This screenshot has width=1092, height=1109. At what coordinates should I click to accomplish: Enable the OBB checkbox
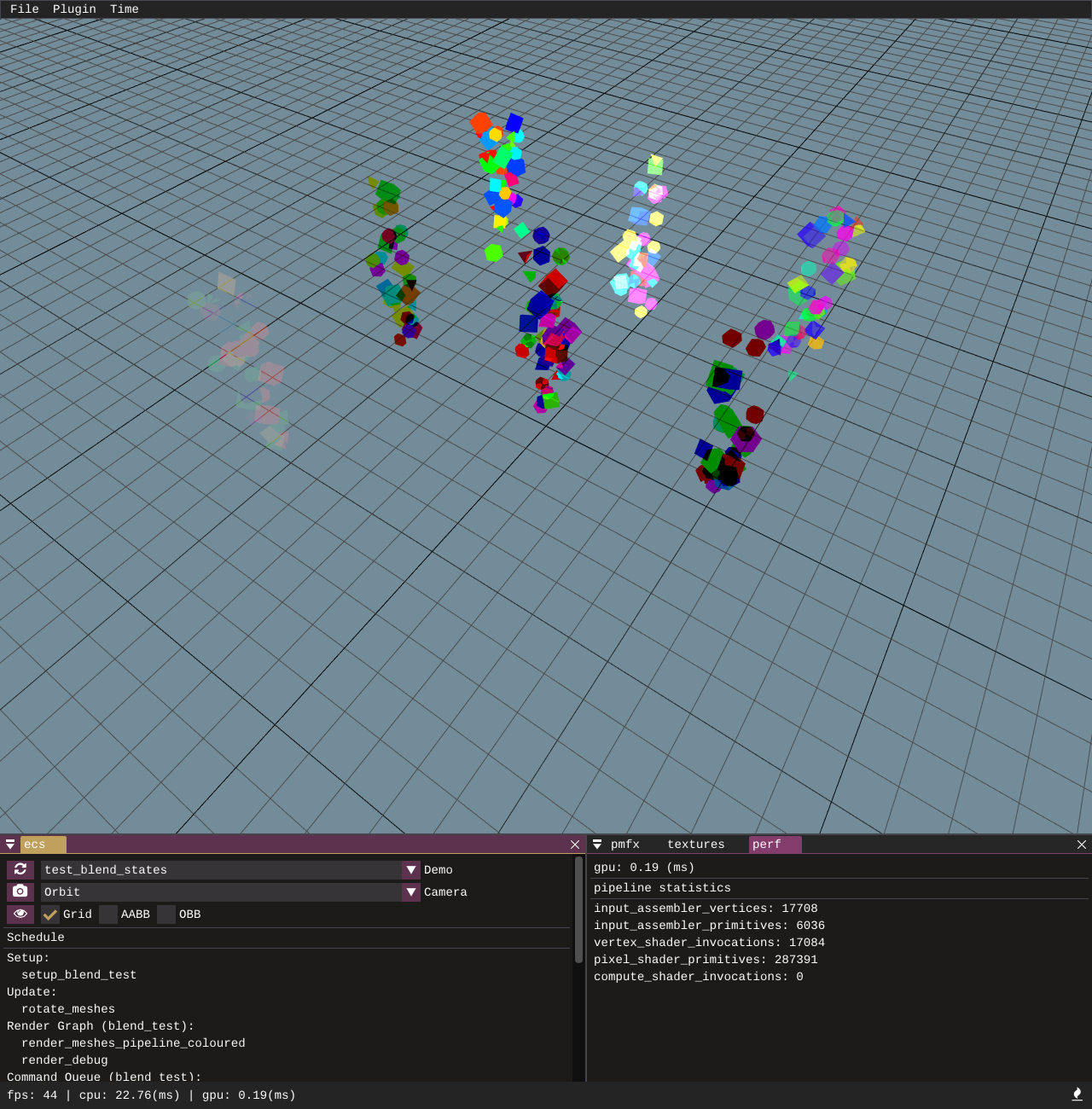coord(166,914)
